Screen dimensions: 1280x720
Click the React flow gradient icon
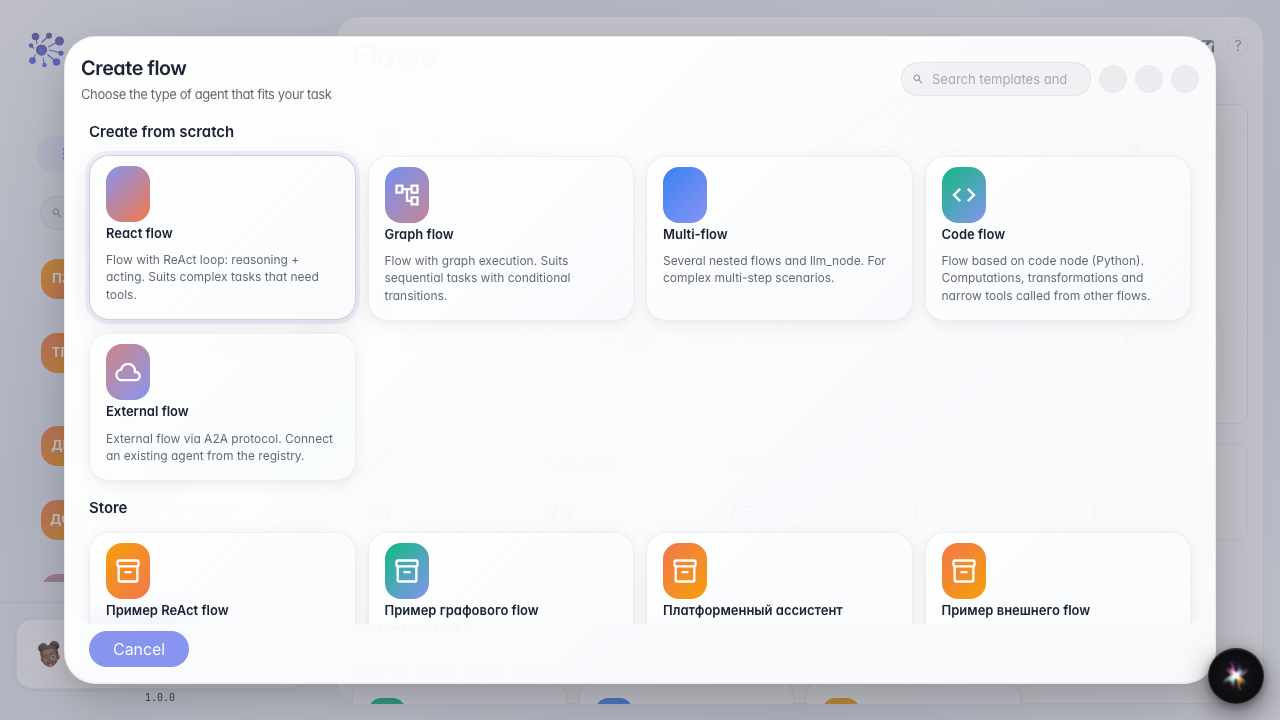[128, 194]
